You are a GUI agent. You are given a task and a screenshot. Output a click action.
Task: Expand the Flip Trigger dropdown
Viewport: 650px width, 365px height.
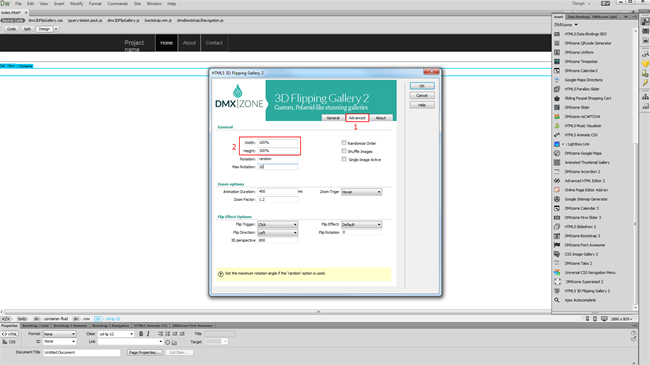[x=277, y=224]
